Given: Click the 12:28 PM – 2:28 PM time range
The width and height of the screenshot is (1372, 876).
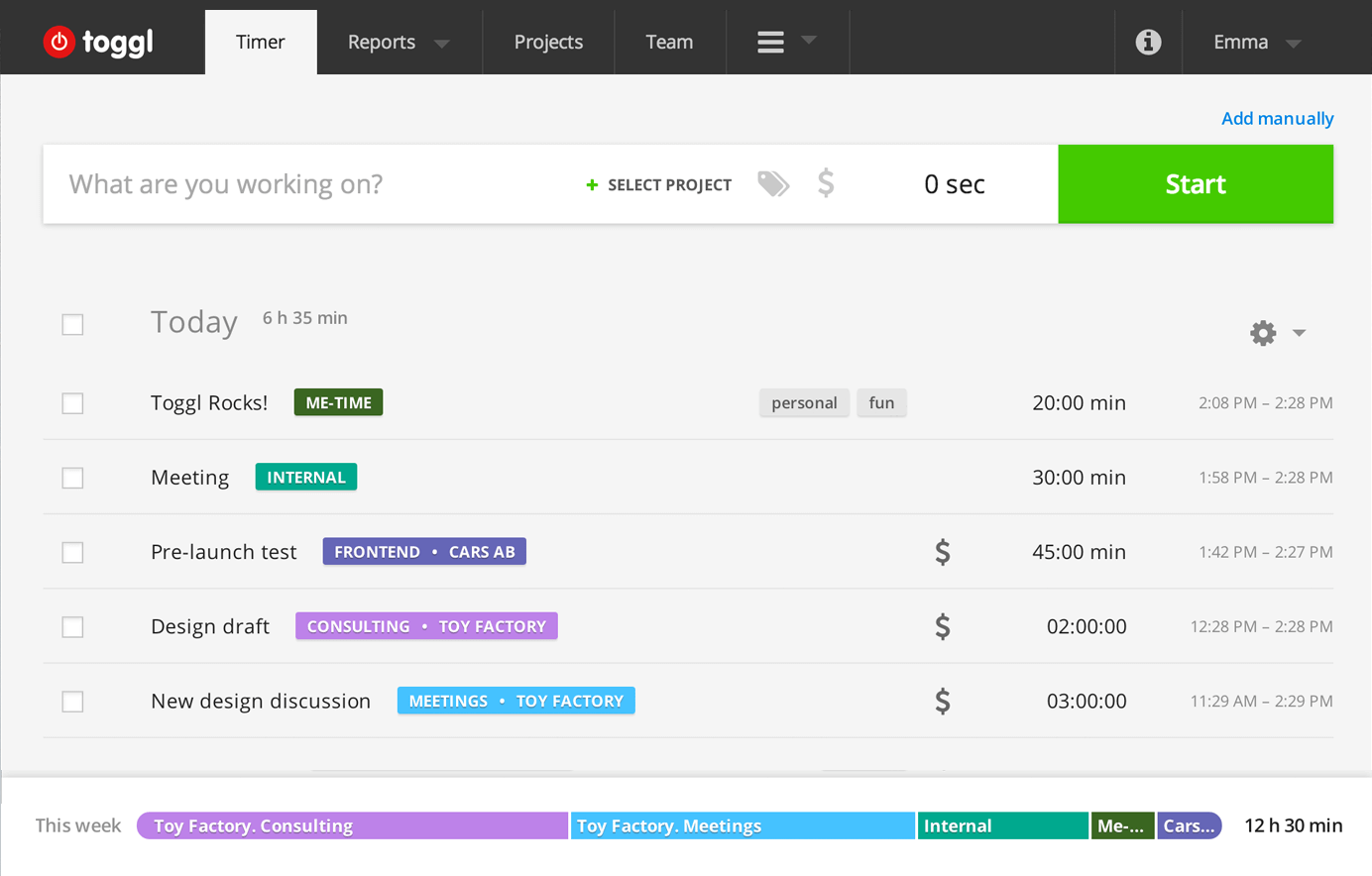Looking at the screenshot, I should [x=1261, y=626].
